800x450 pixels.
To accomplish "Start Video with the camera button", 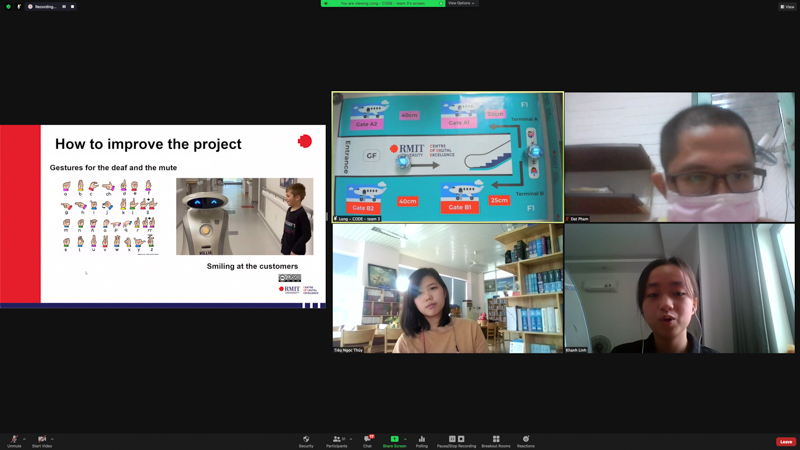I will pos(41,440).
